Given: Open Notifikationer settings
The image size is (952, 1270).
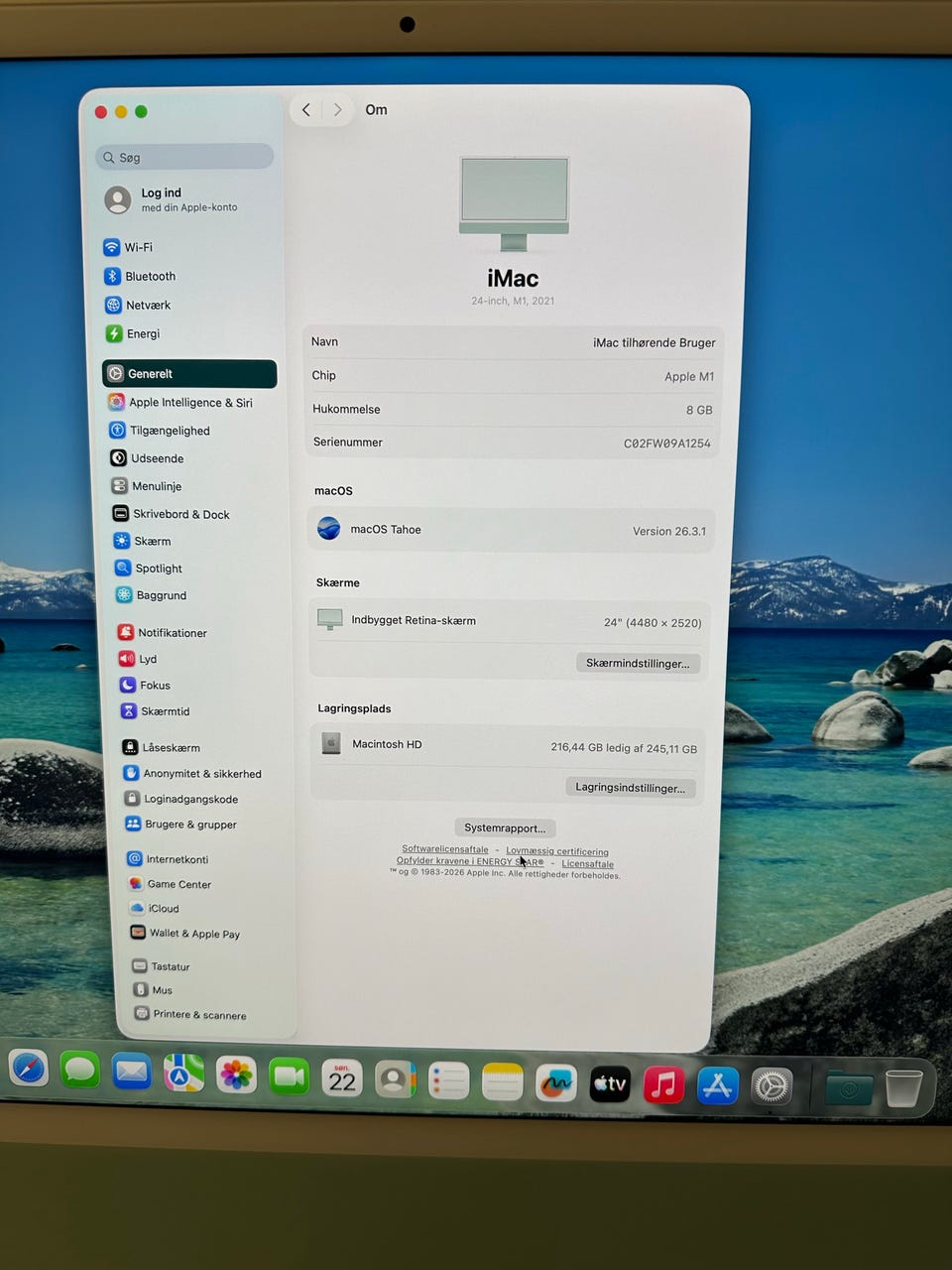Looking at the screenshot, I should pos(163,632).
